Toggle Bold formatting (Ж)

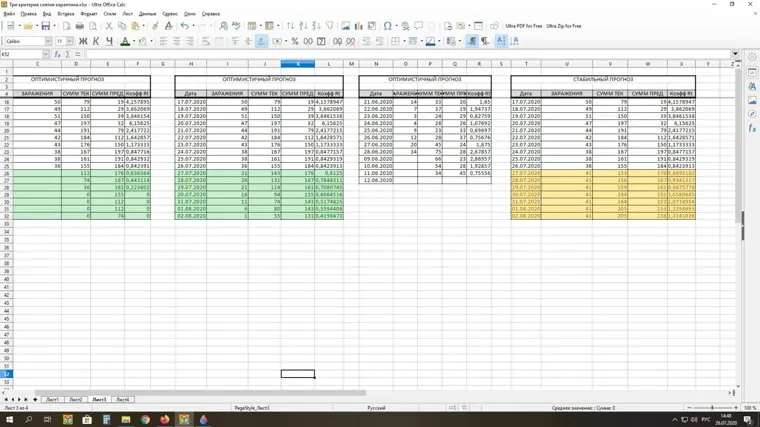82,41
